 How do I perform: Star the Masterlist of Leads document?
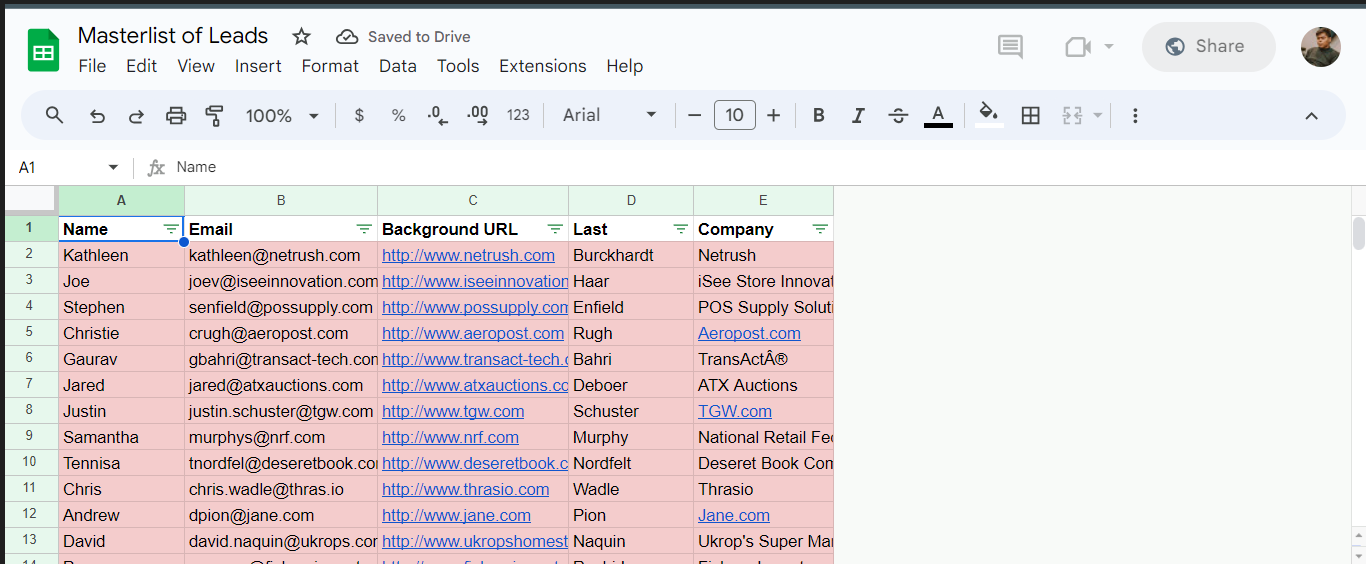(x=301, y=37)
